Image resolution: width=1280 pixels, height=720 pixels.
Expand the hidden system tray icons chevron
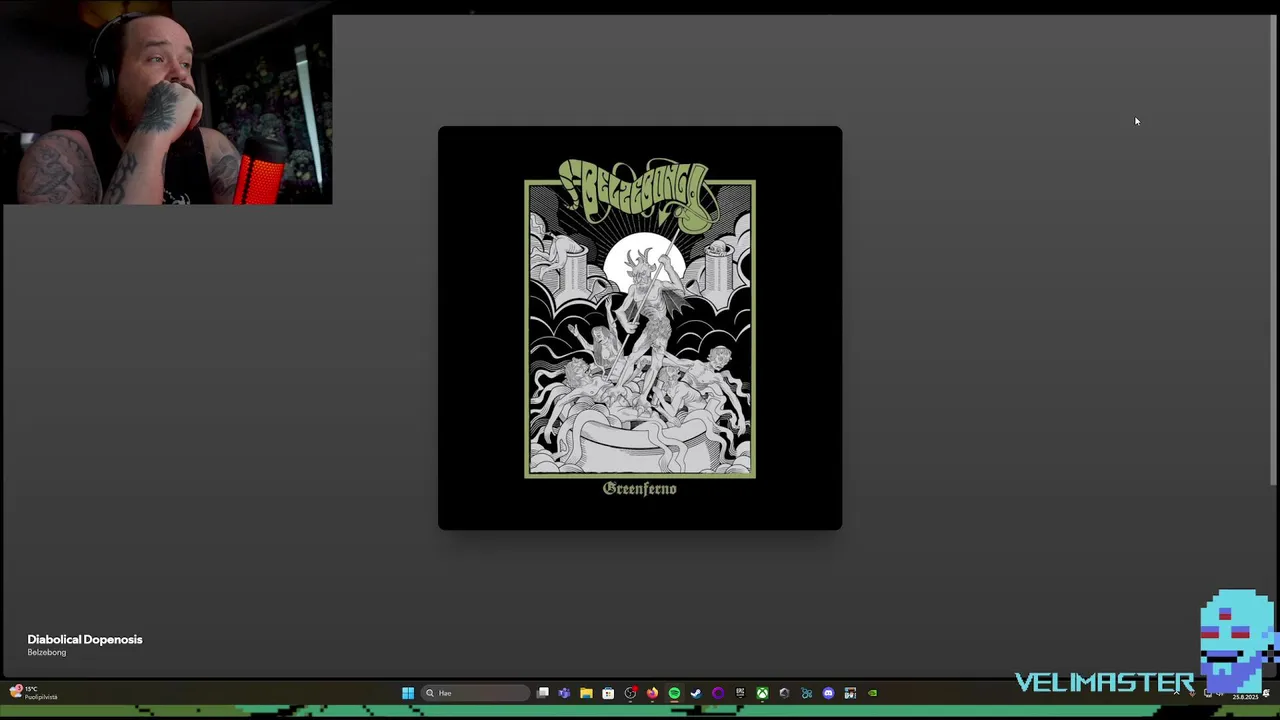point(1176,693)
